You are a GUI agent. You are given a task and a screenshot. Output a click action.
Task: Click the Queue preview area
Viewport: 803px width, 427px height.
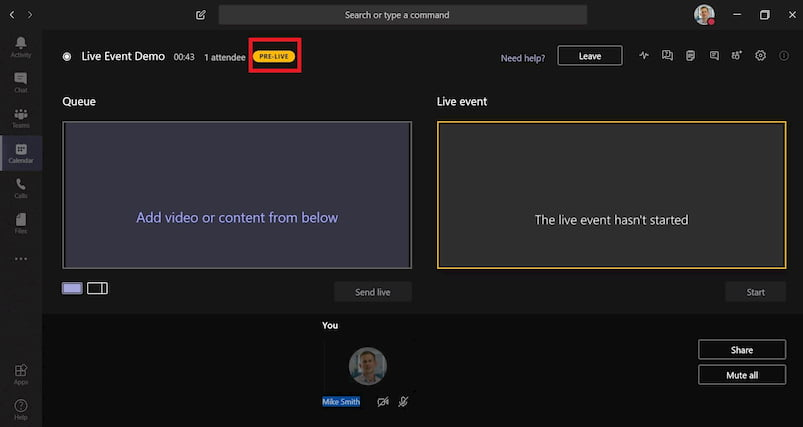click(x=237, y=195)
